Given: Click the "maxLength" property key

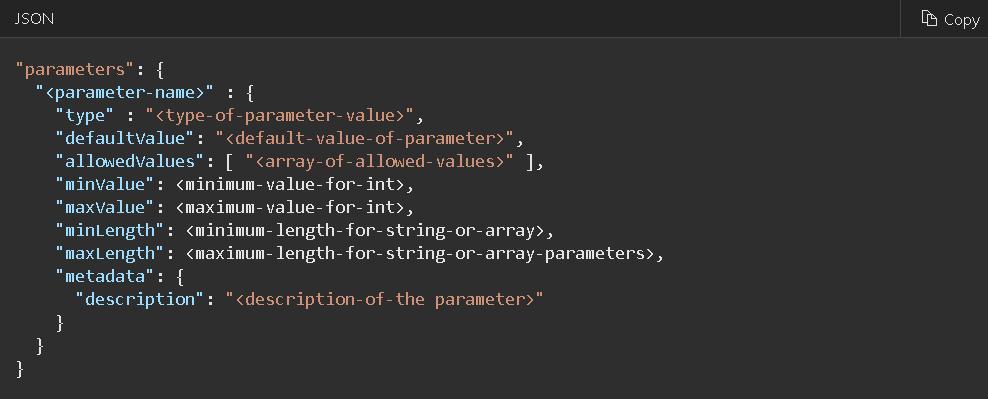Looking at the screenshot, I should [110, 253].
